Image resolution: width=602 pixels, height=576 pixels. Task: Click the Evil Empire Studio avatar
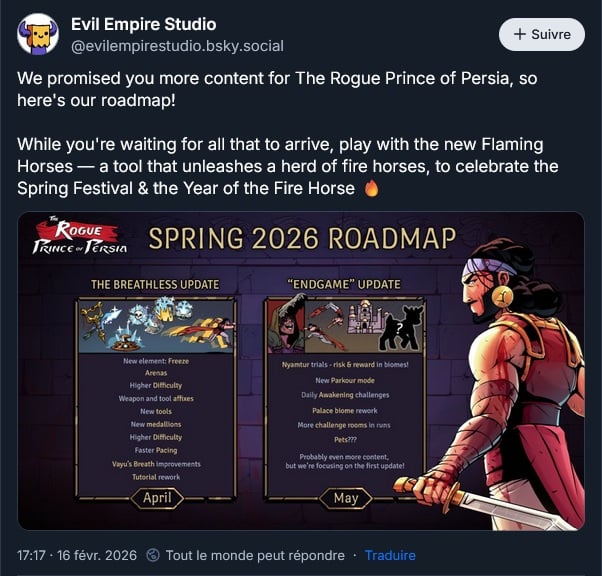point(38,35)
